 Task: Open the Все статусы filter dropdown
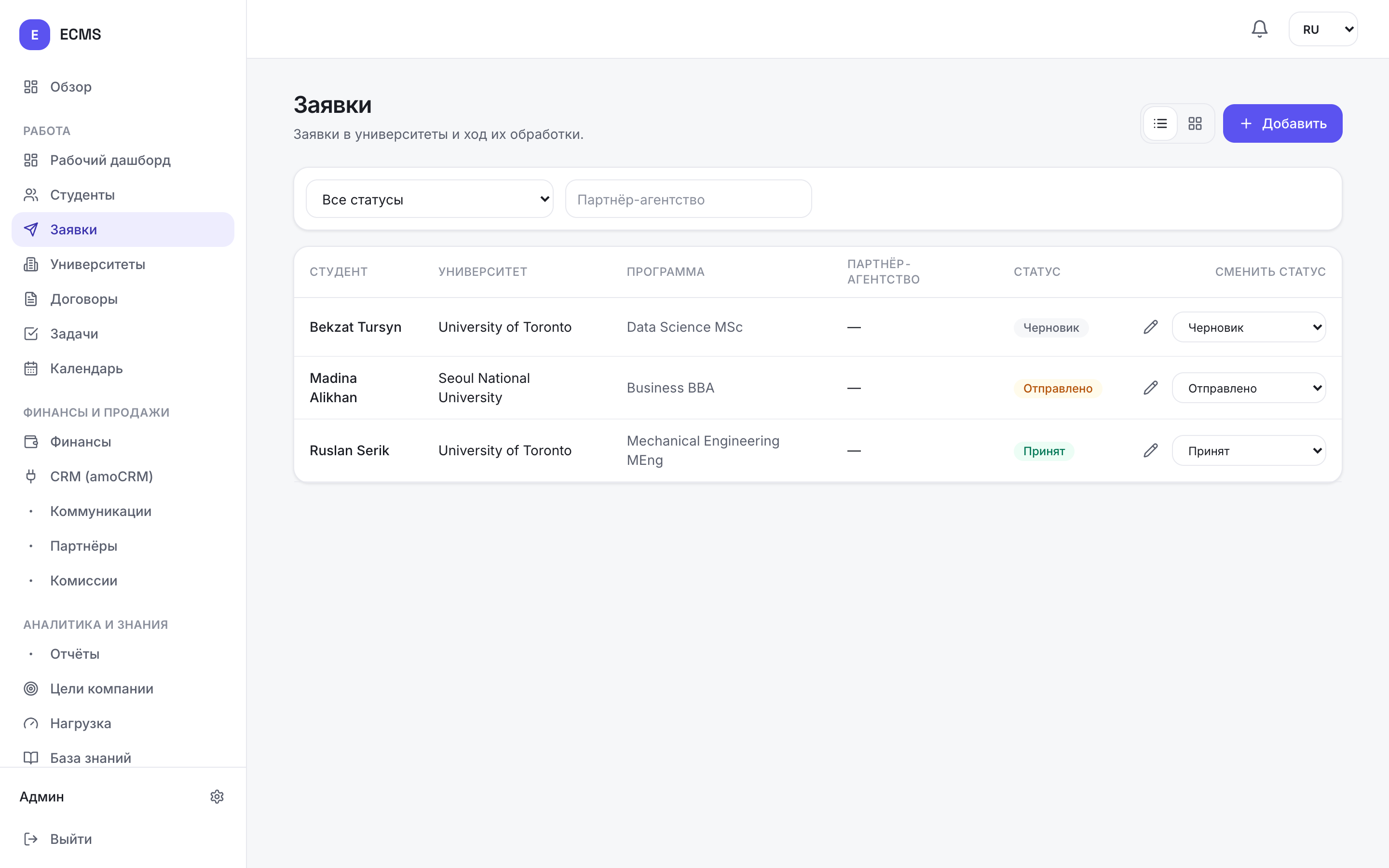tap(429, 199)
